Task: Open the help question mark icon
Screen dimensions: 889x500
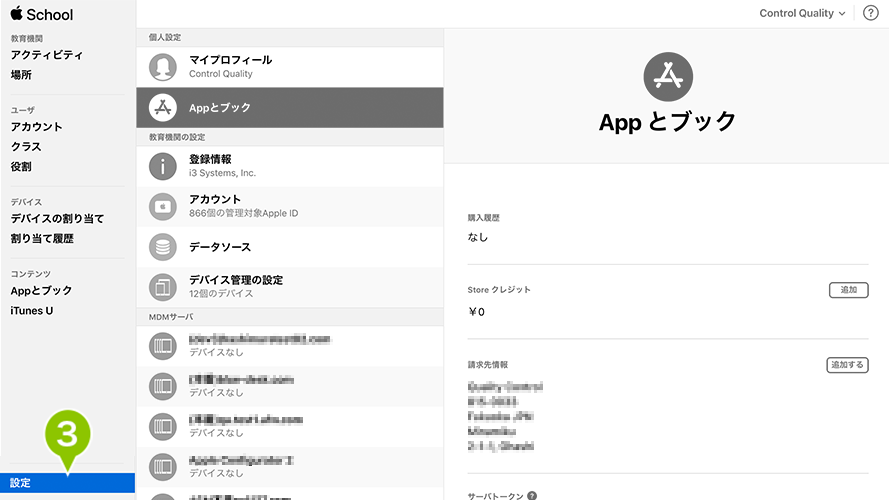Action: pyautogui.click(x=870, y=13)
